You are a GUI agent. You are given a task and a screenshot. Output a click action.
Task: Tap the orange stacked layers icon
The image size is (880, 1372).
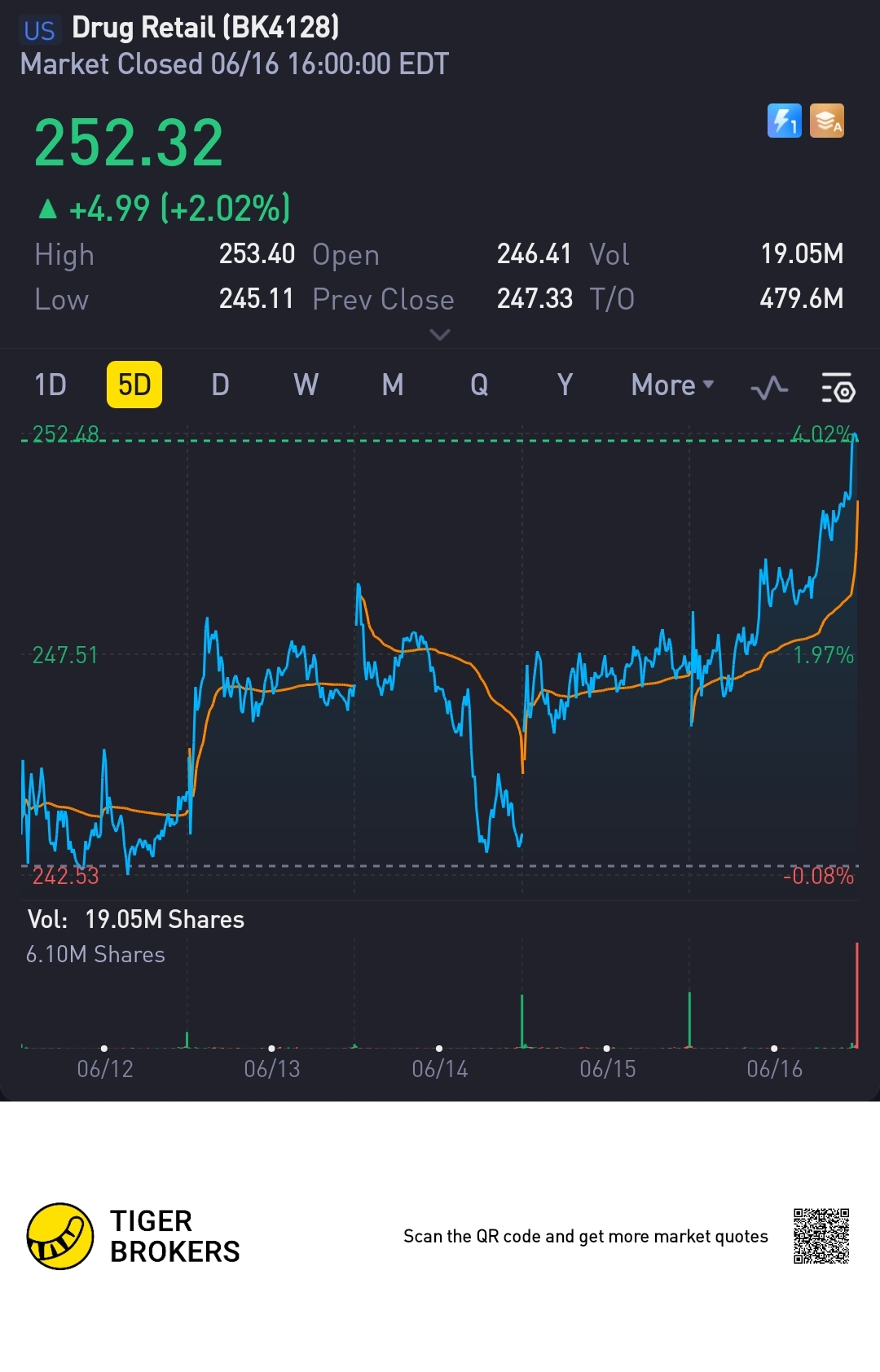826,121
